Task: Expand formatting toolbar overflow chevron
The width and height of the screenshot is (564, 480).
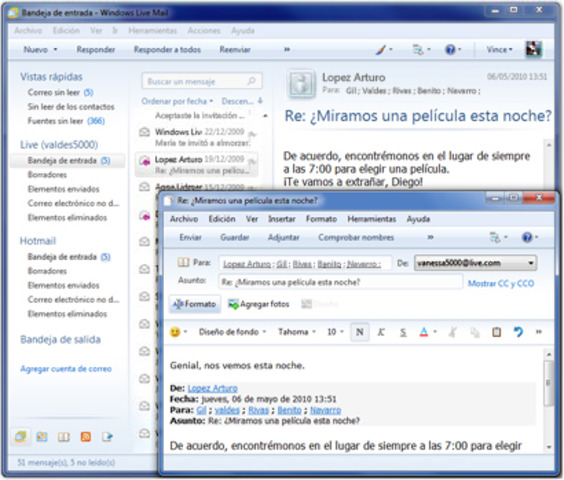Action: click(x=538, y=332)
